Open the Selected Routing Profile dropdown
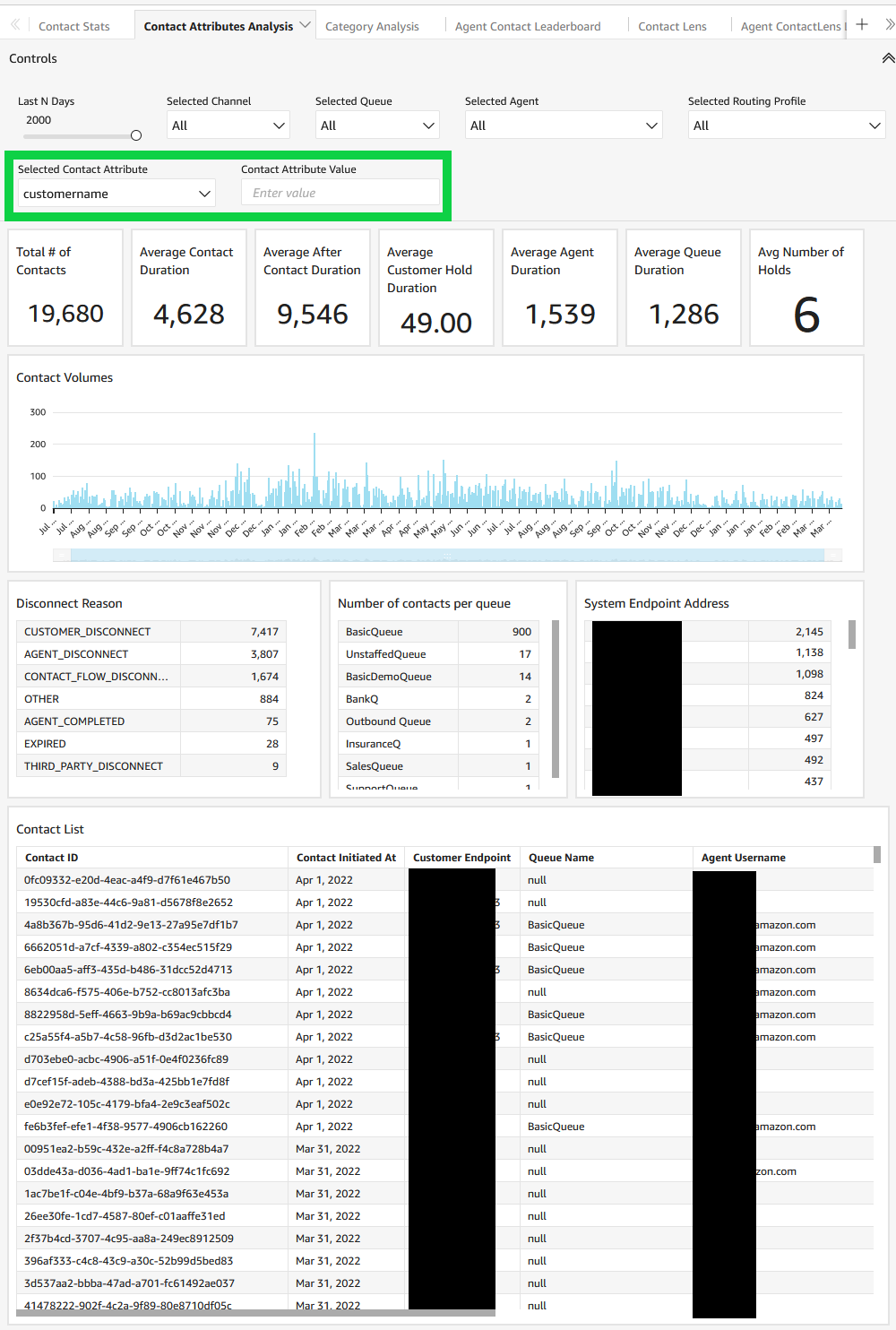Screen dimensions: 896x1330 [785, 125]
